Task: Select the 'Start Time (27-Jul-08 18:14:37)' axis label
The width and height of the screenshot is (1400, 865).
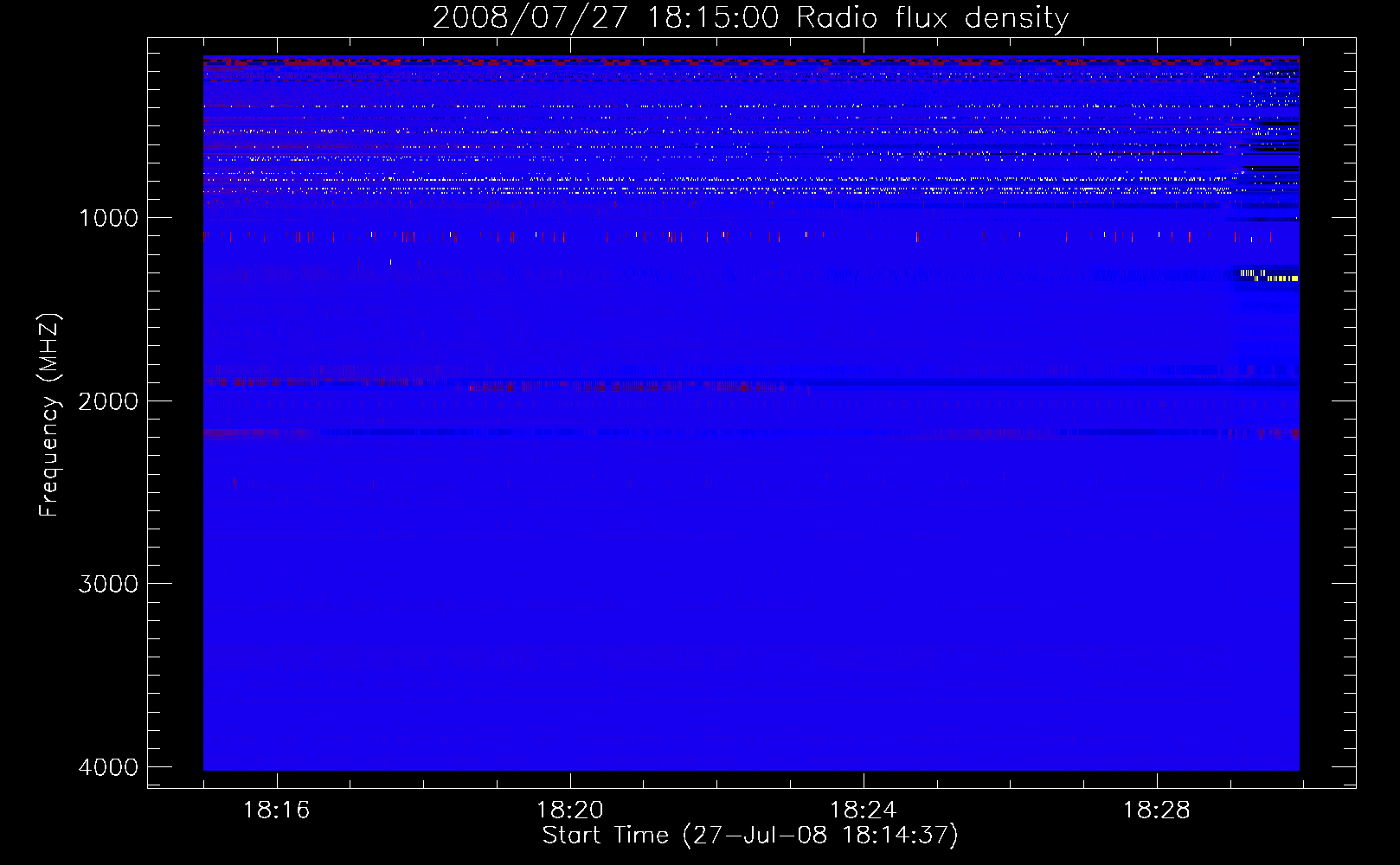Action: pyautogui.click(x=750, y=836)
